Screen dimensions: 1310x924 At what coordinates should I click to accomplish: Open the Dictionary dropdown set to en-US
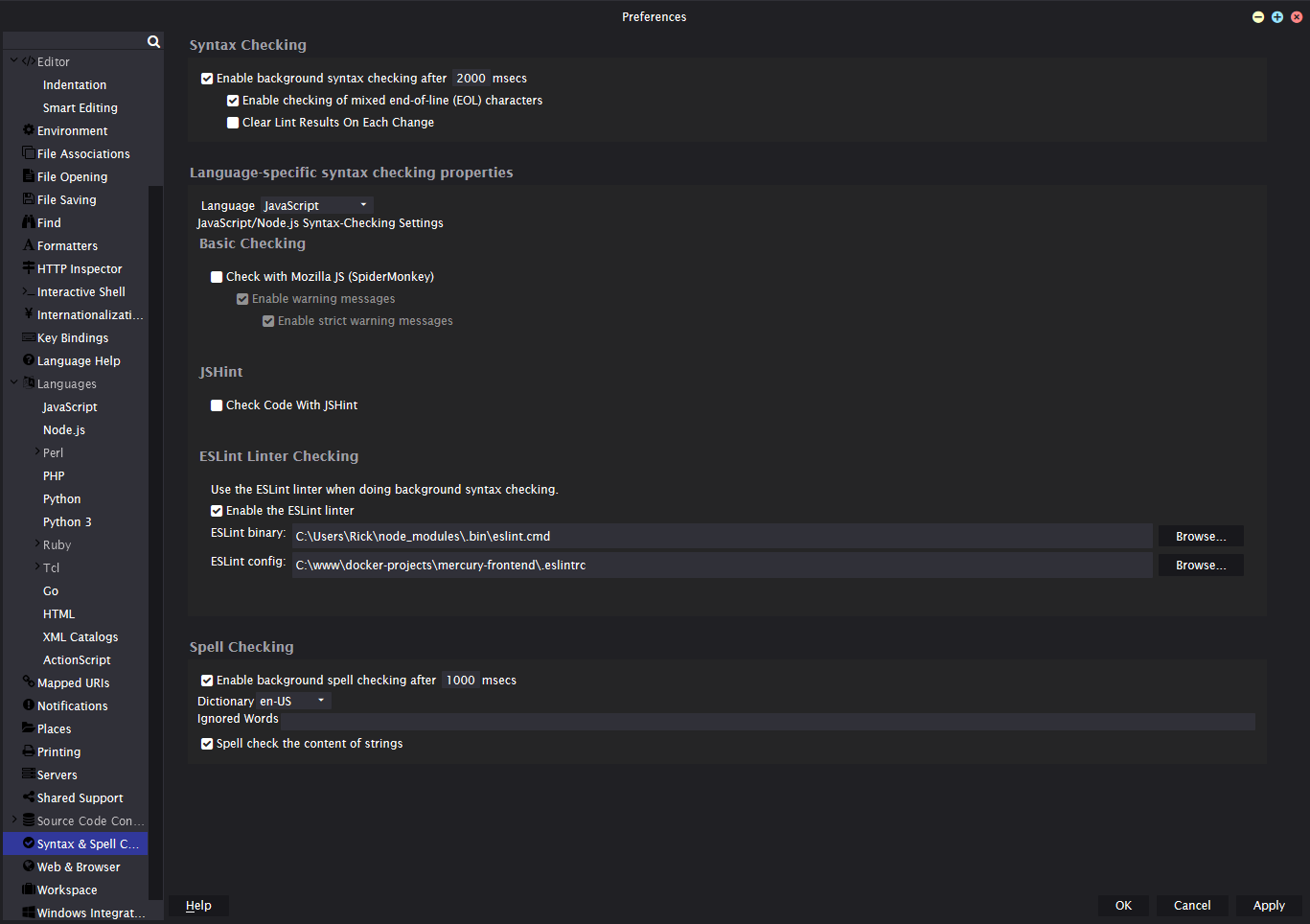pos(293,700)
